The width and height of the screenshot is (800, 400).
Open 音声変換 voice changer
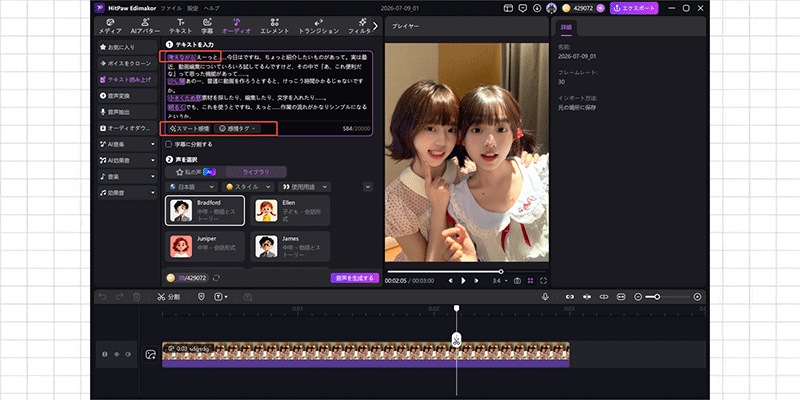point(128,96)
